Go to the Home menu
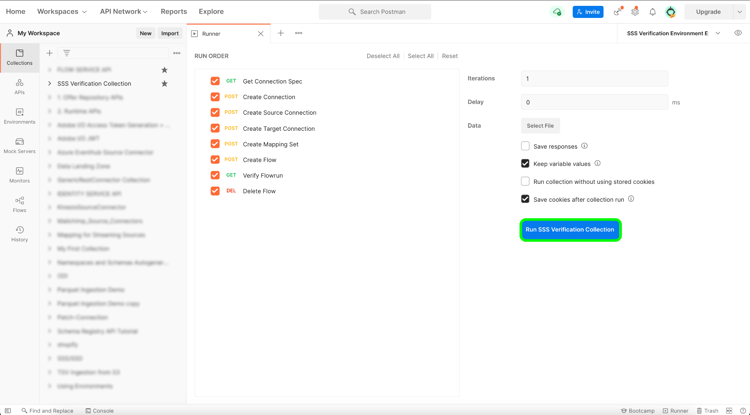Screen dimensions: 750x415 (16, 11)
